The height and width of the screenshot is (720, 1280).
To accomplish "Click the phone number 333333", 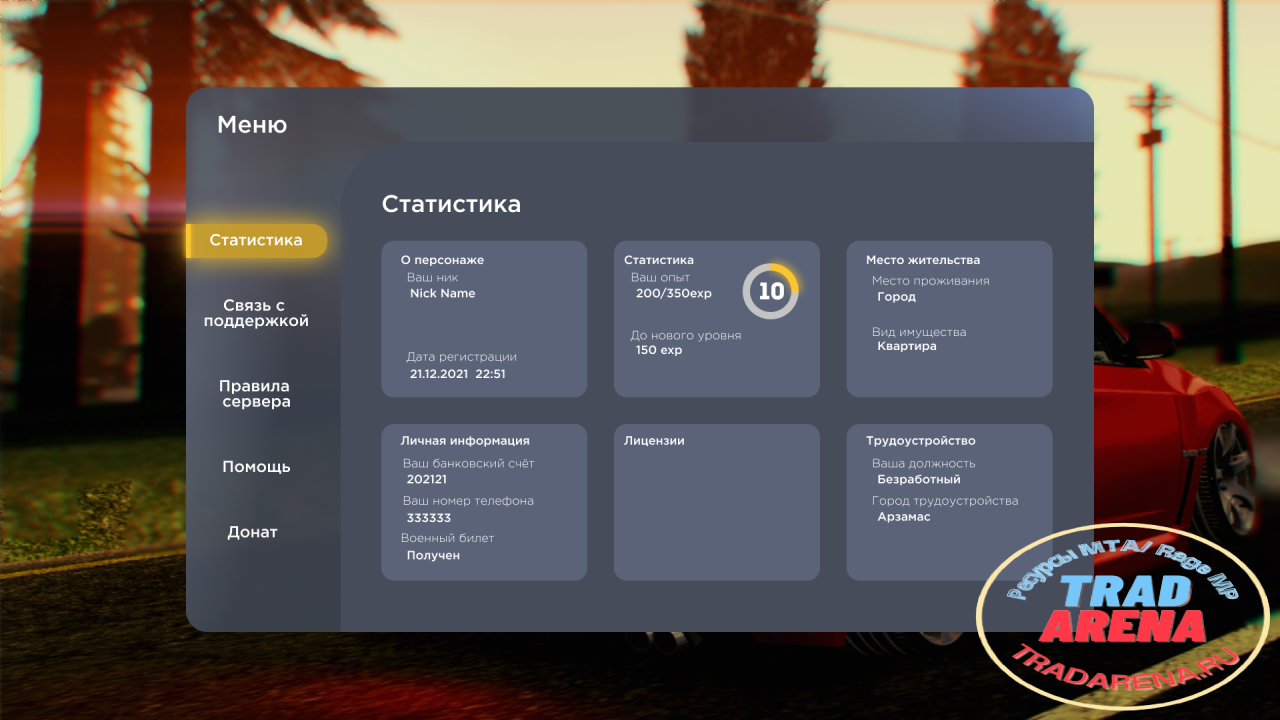I will coord(429,518).
